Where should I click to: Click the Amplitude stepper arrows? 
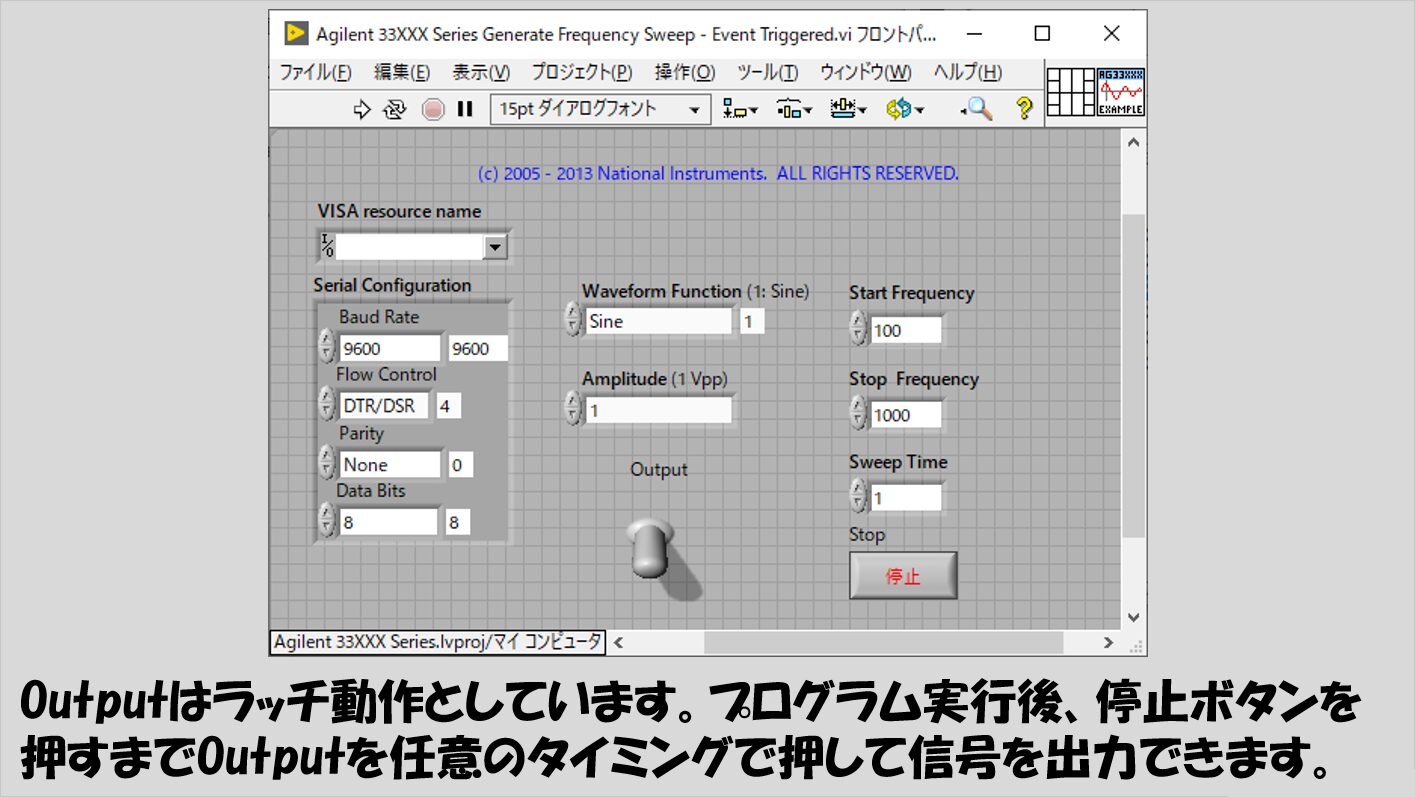[572, 409]
